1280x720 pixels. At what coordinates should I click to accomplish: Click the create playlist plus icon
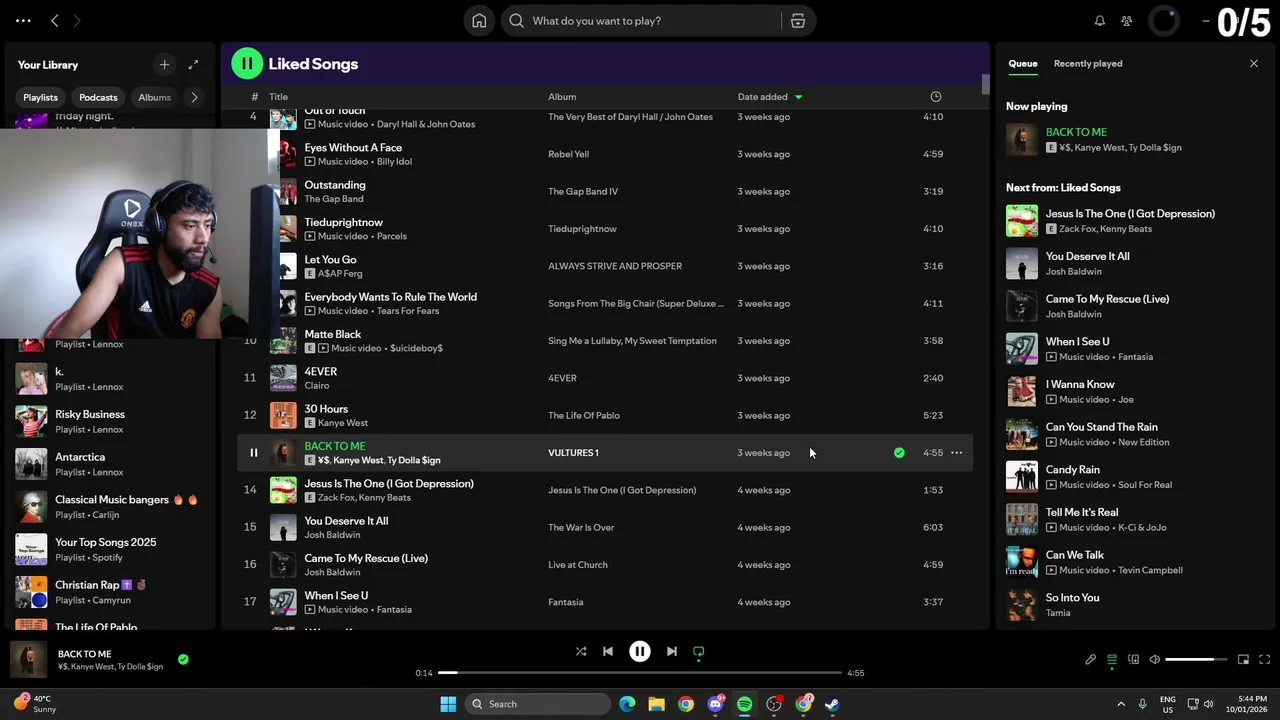(164, 64)
